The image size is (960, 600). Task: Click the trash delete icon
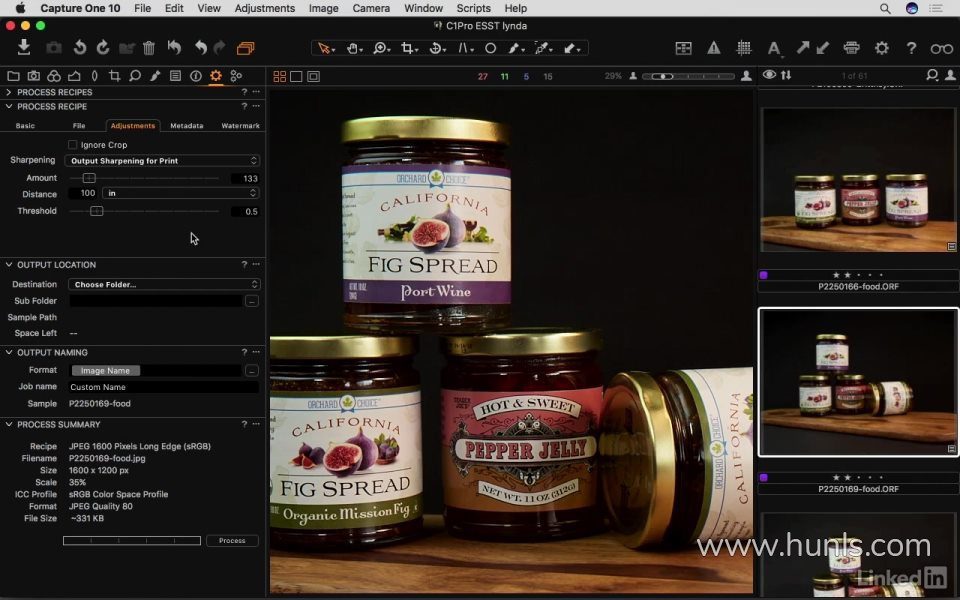pos(149,48)
